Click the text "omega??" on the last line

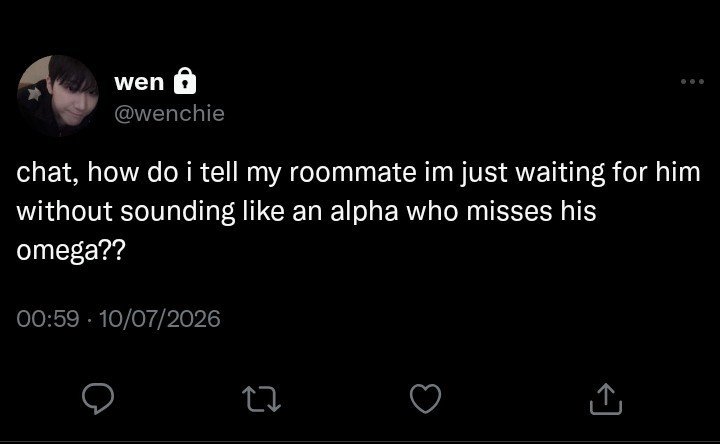pyautogui.click(x=71, y=252)
